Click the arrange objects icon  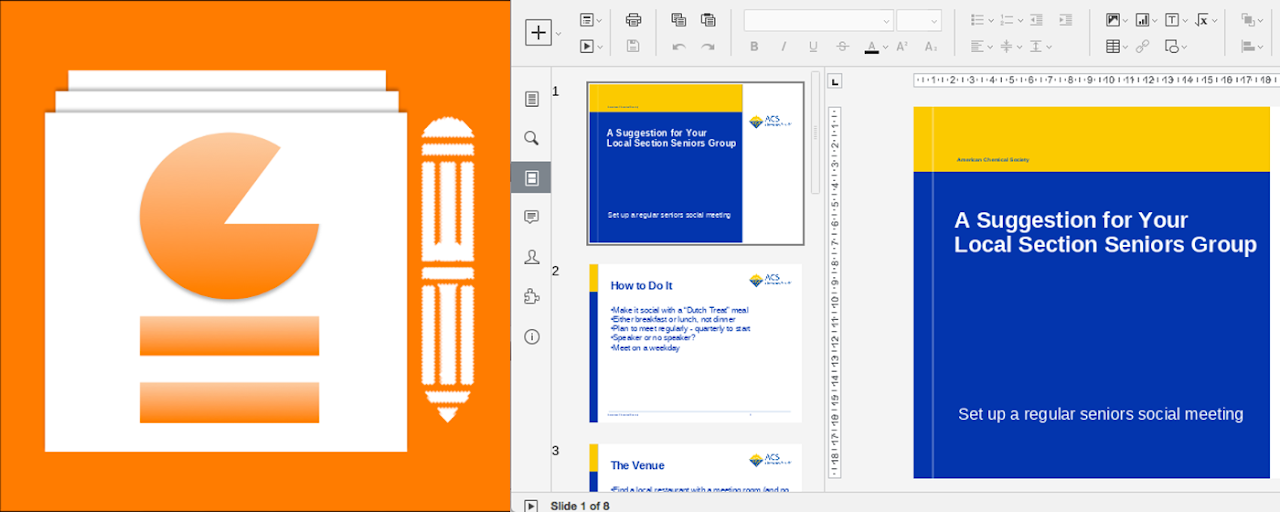click(1248, 20)
